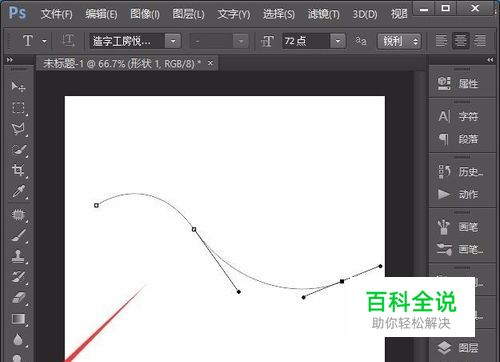Expand the font style dropdown
This screenshot has width=500, height=362.
point(241,41)
